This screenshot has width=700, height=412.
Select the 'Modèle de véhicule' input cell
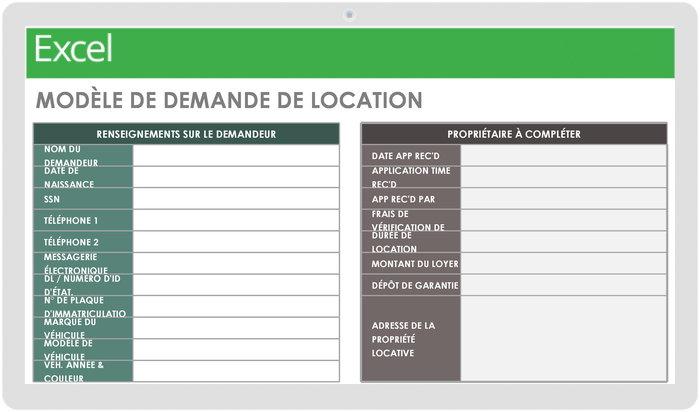coord(236,350)
